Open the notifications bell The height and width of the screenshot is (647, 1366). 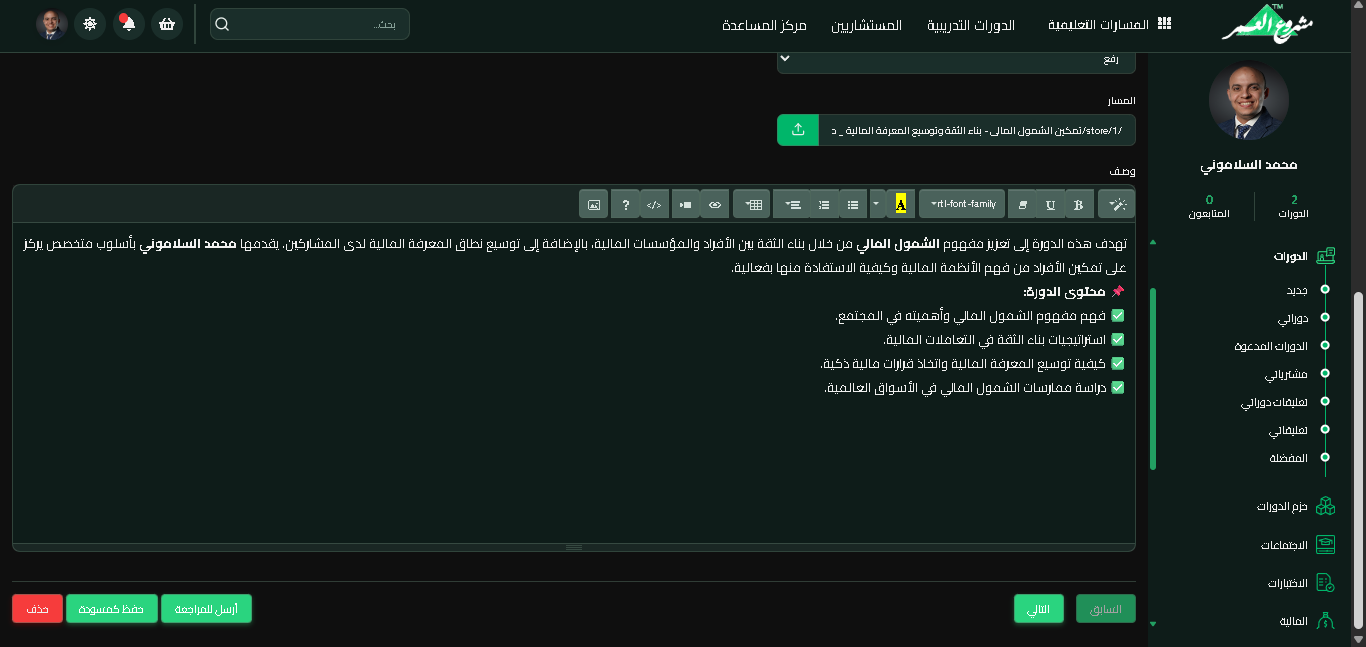click(129, 24)
